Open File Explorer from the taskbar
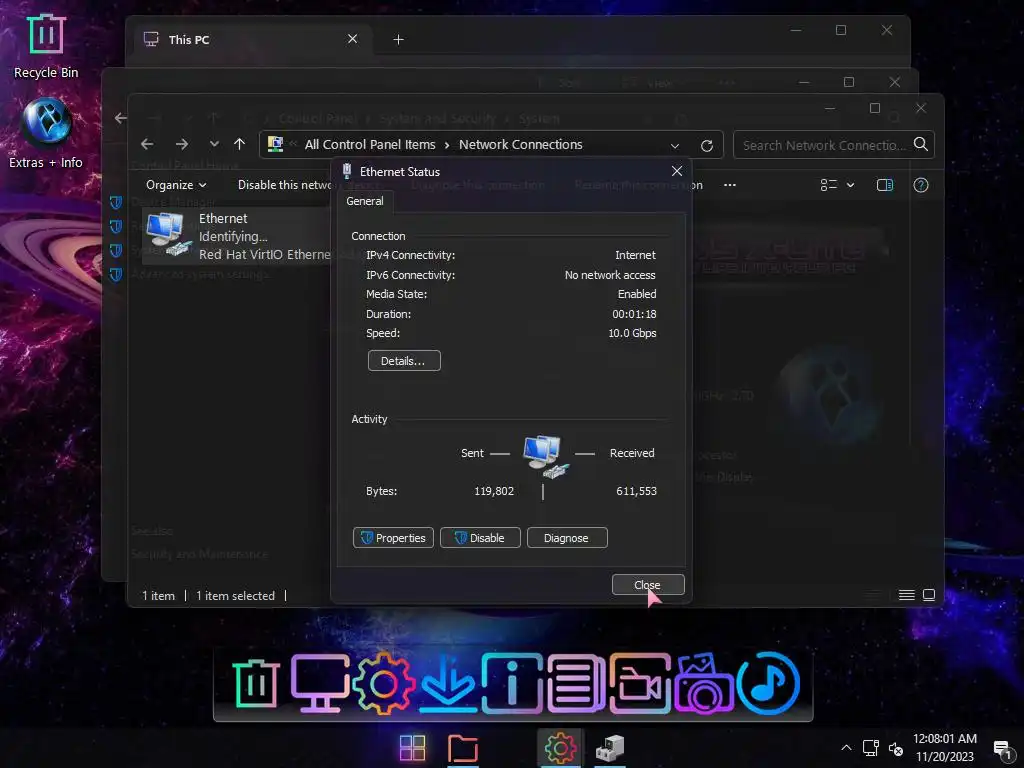The width and height of the screenshot is (1024, 768). [463, 748]
